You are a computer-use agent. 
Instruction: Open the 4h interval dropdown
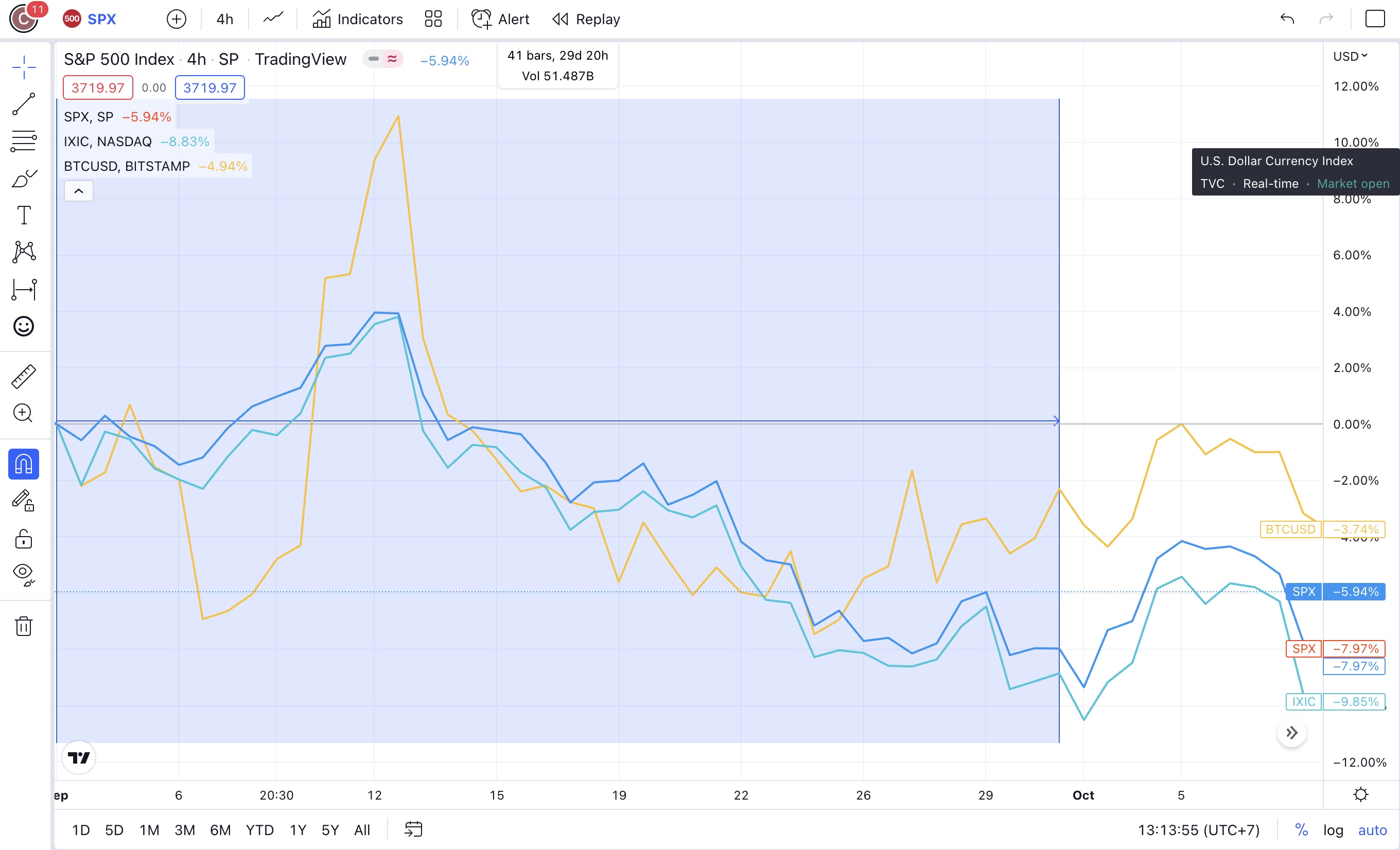(x=225, y=20)
